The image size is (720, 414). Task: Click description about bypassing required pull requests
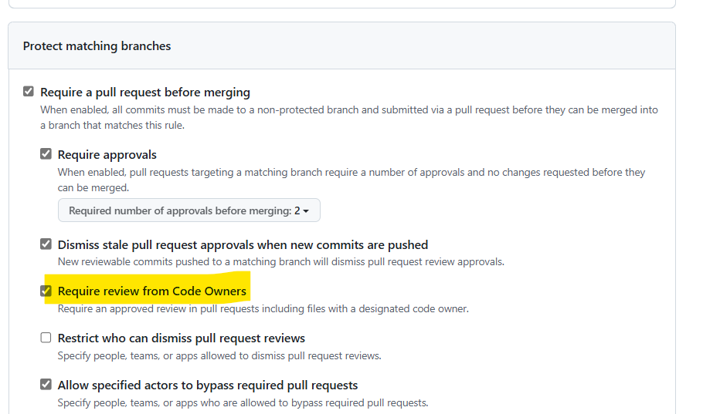(x=243, y=403)
